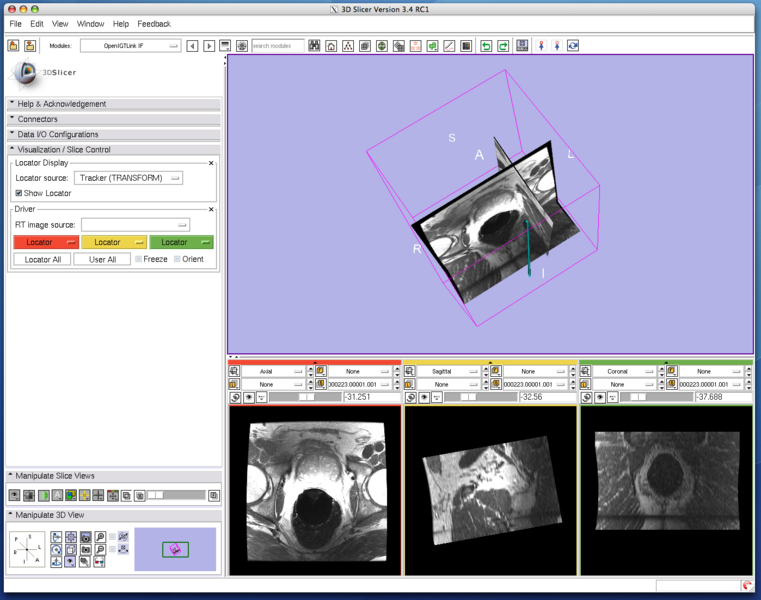The image size is (761, 600).
Task: Open the Volumes module cube icon
Action: coord(365,46)
